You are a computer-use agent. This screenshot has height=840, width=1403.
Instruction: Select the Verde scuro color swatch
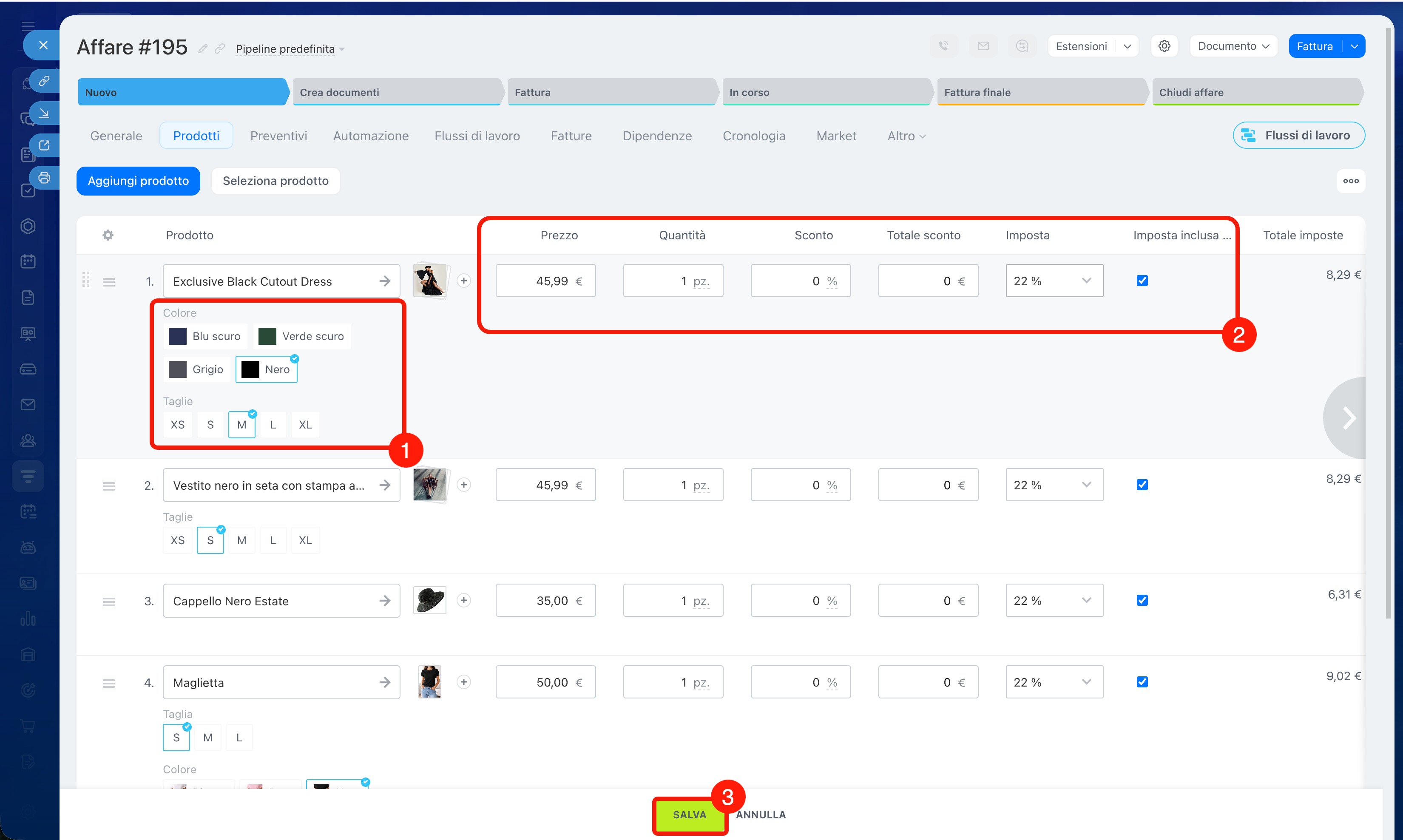(302, 336)
